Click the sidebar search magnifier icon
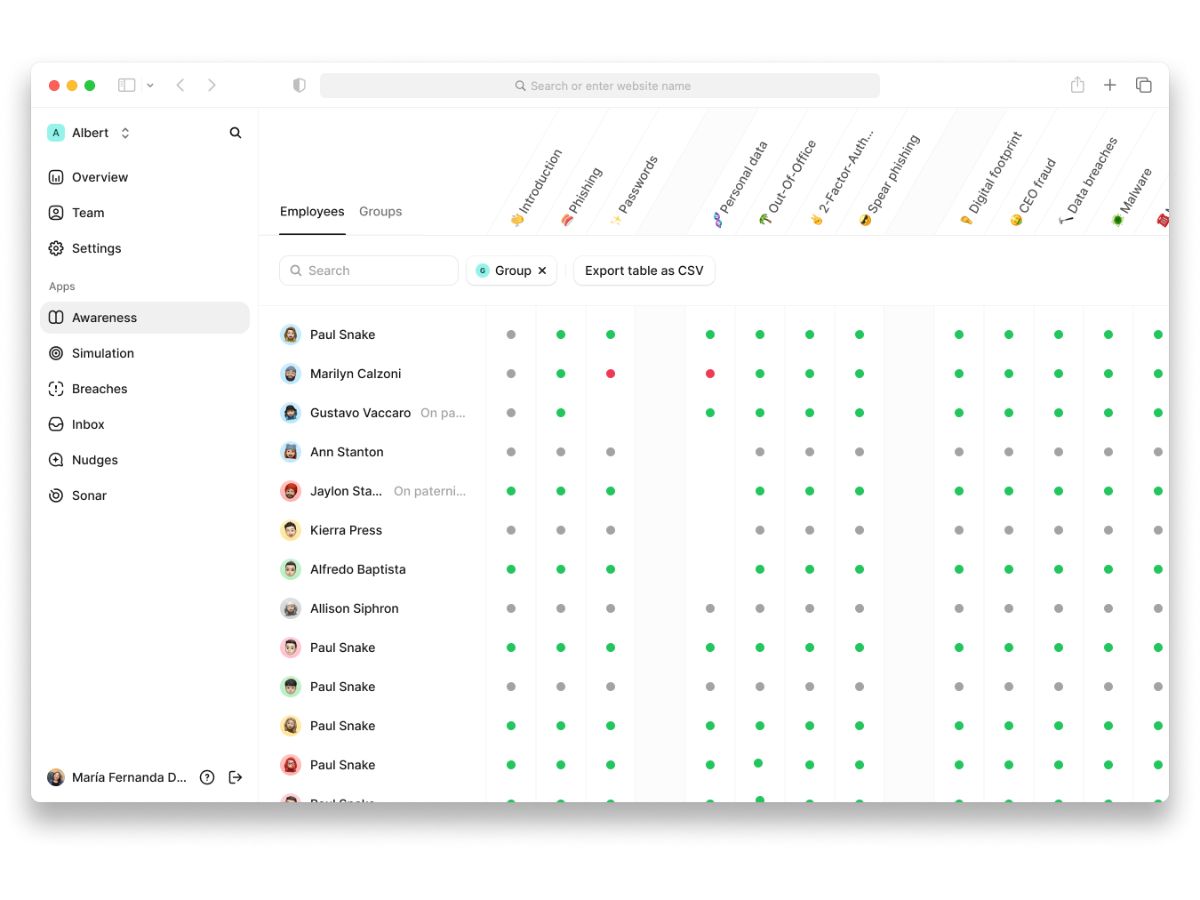Screen dimensions: 1200x900 point(235,133)
